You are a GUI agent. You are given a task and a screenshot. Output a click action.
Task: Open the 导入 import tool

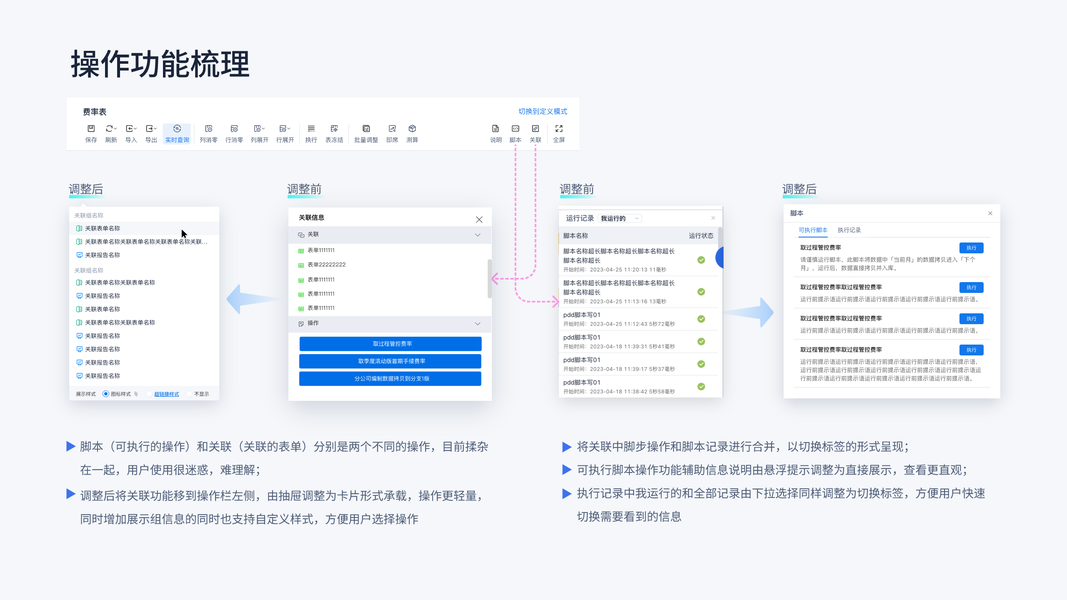tap(131, 133)
